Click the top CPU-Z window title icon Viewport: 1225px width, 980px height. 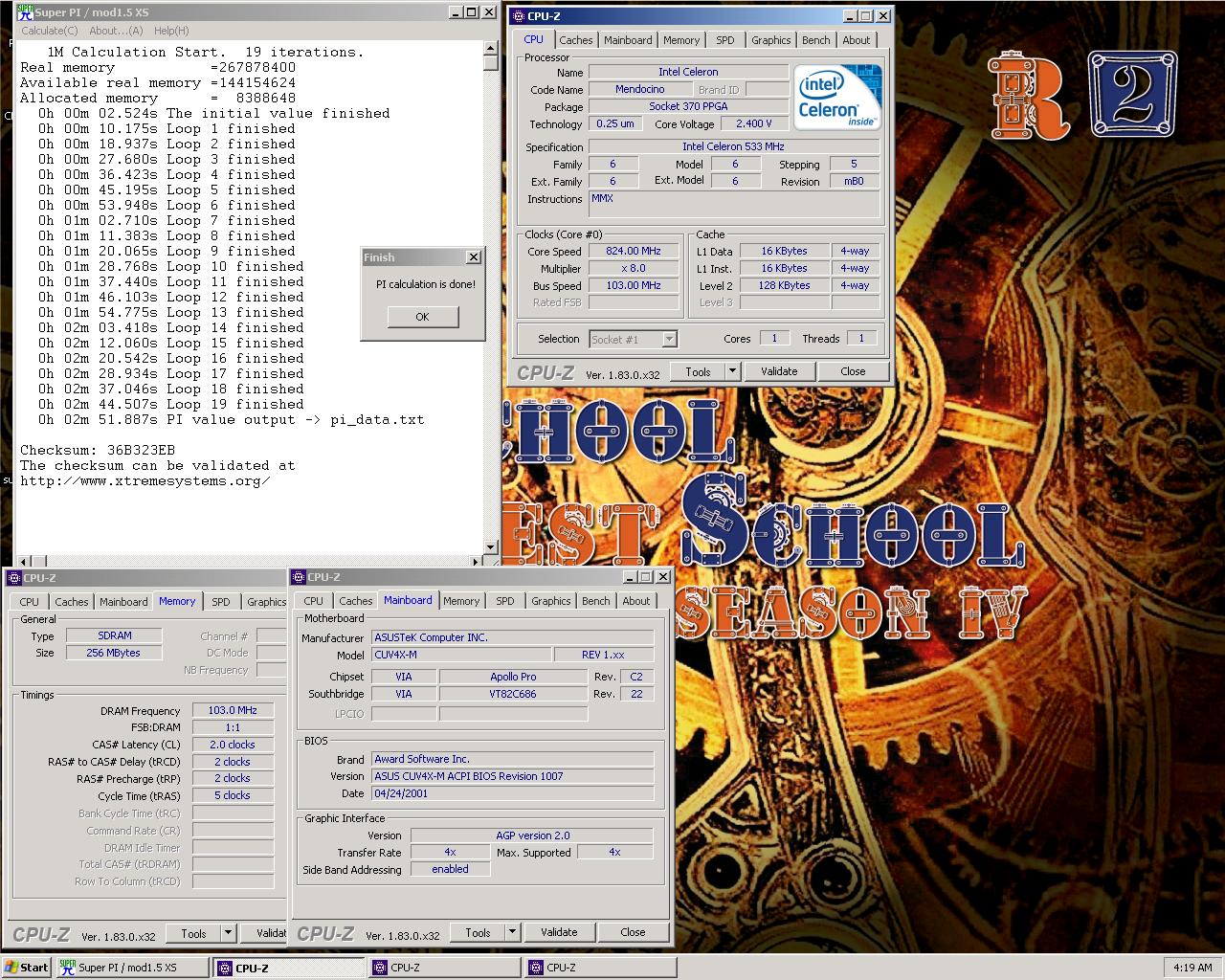pyautogui.click(x=518, y=15)
